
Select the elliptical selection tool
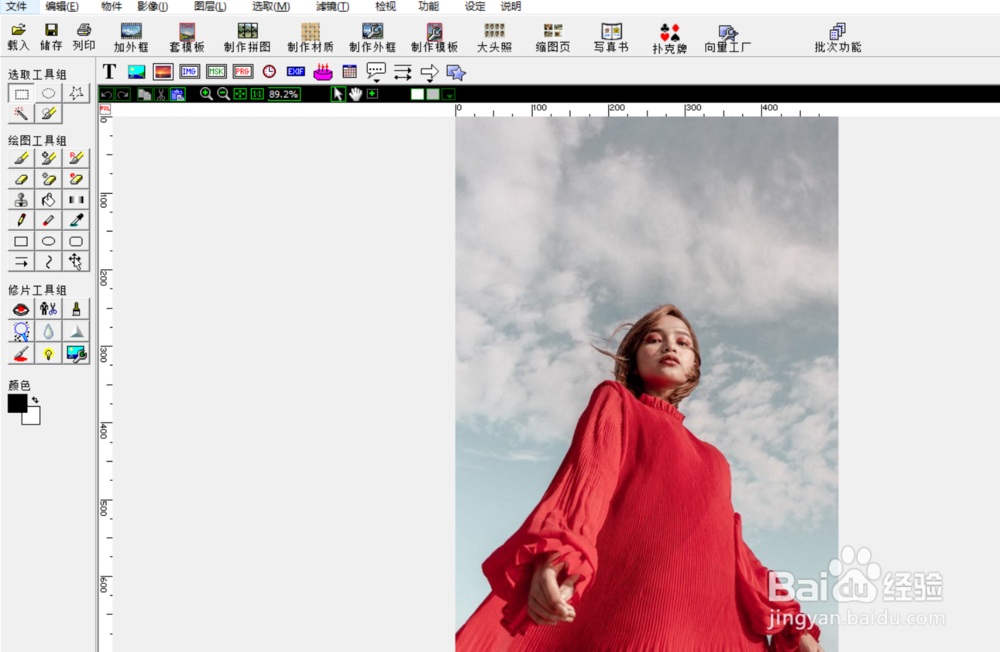click(x=48, y=94)
